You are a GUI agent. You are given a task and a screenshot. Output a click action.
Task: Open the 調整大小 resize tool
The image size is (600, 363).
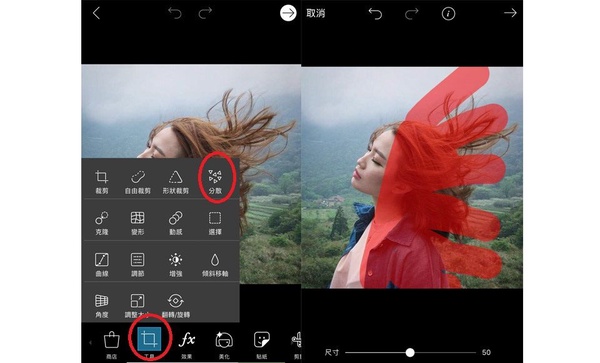tap(138, 306)
